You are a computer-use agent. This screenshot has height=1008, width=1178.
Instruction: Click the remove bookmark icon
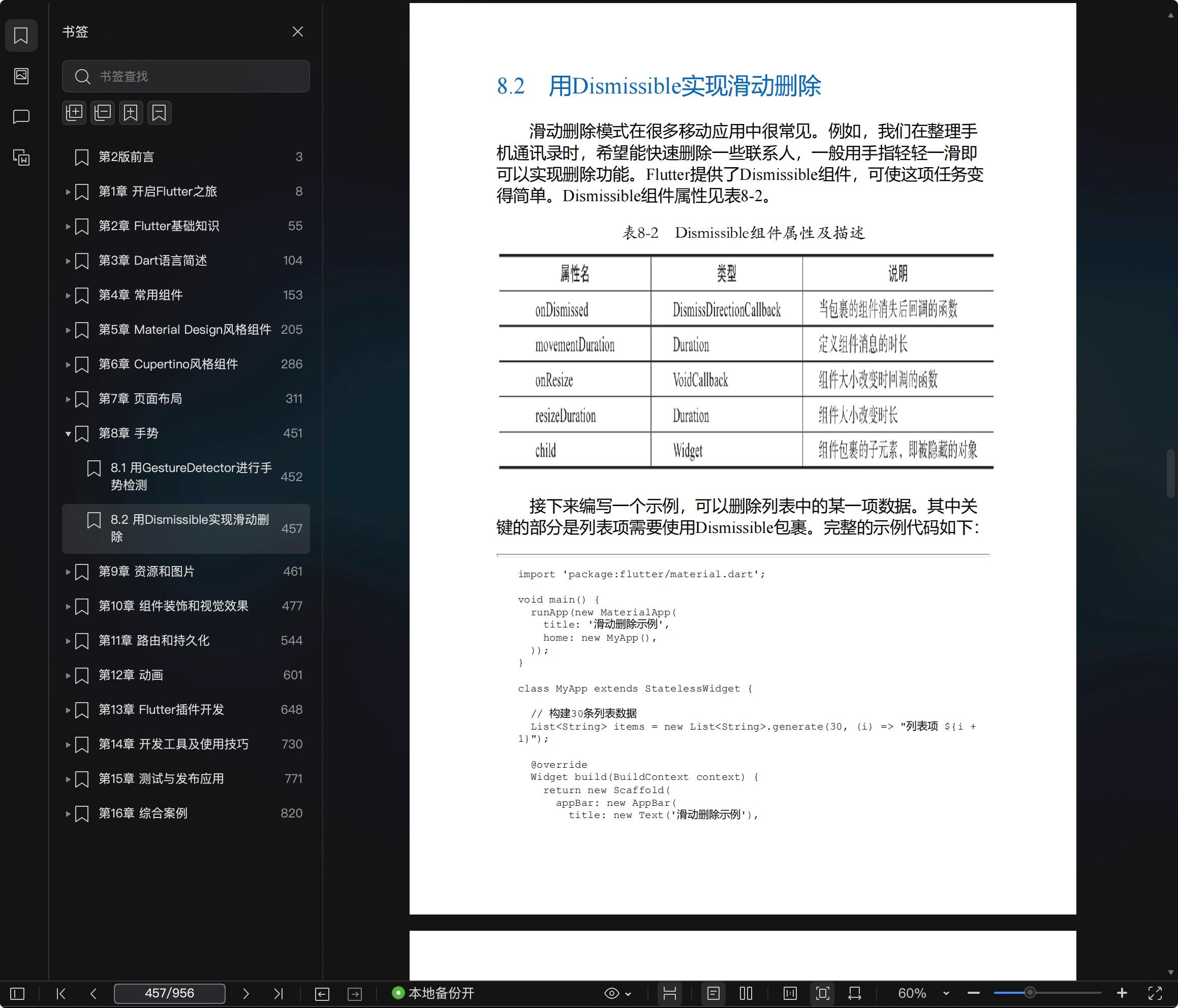pyautogui.click(x=159, y=113)
